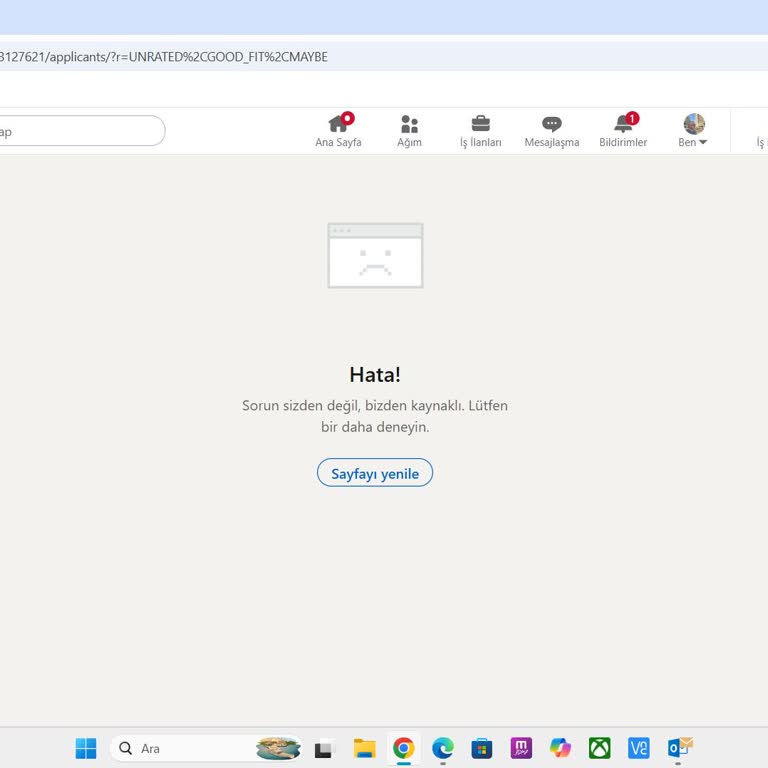
Task: Open Task View on the taskbar
Action: click(324, 748)
